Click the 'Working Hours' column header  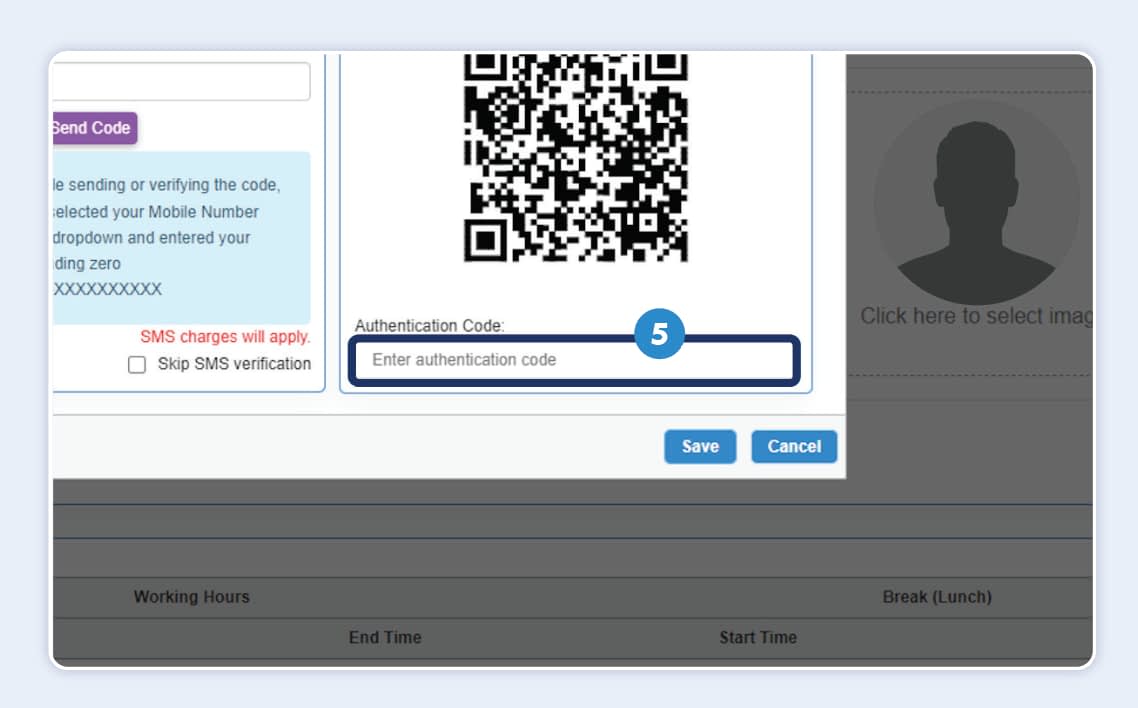192,597
